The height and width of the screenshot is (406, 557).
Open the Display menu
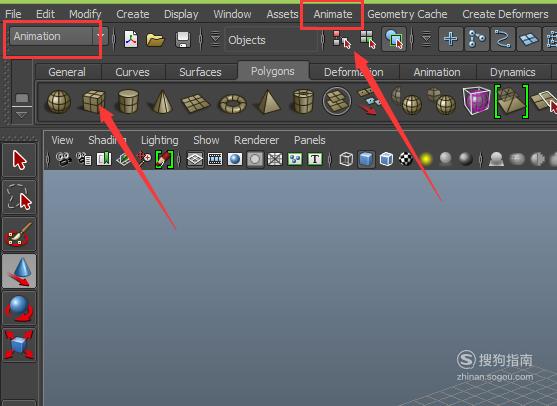point(181,14)
